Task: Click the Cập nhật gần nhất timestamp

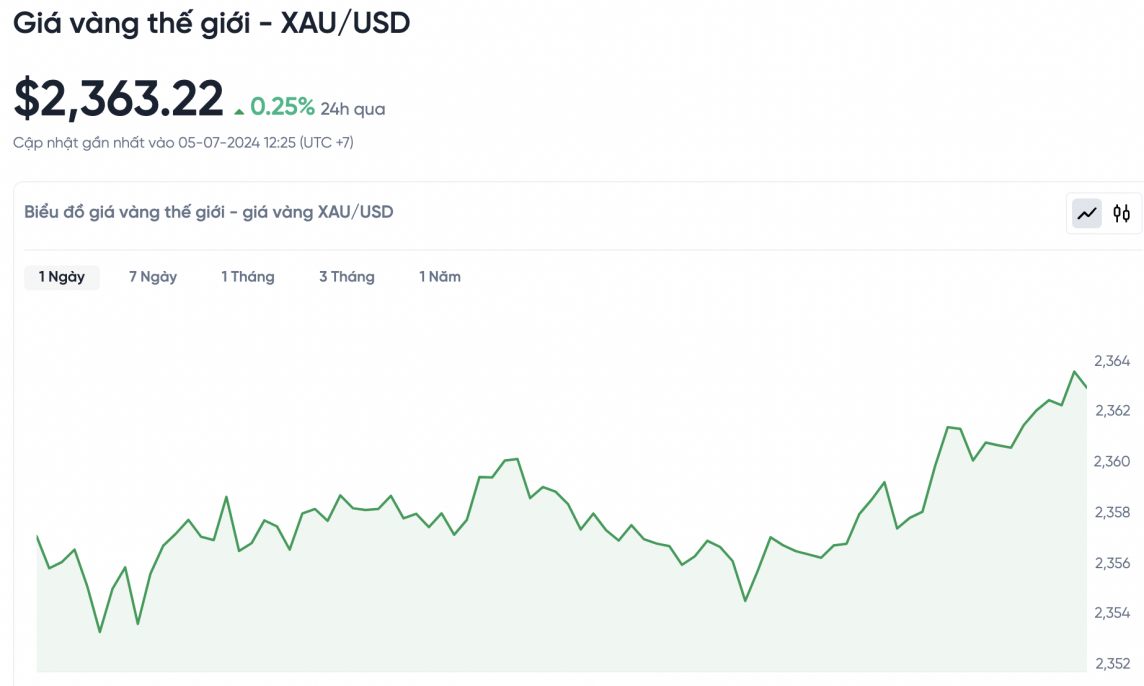Action: coord(183,143)
